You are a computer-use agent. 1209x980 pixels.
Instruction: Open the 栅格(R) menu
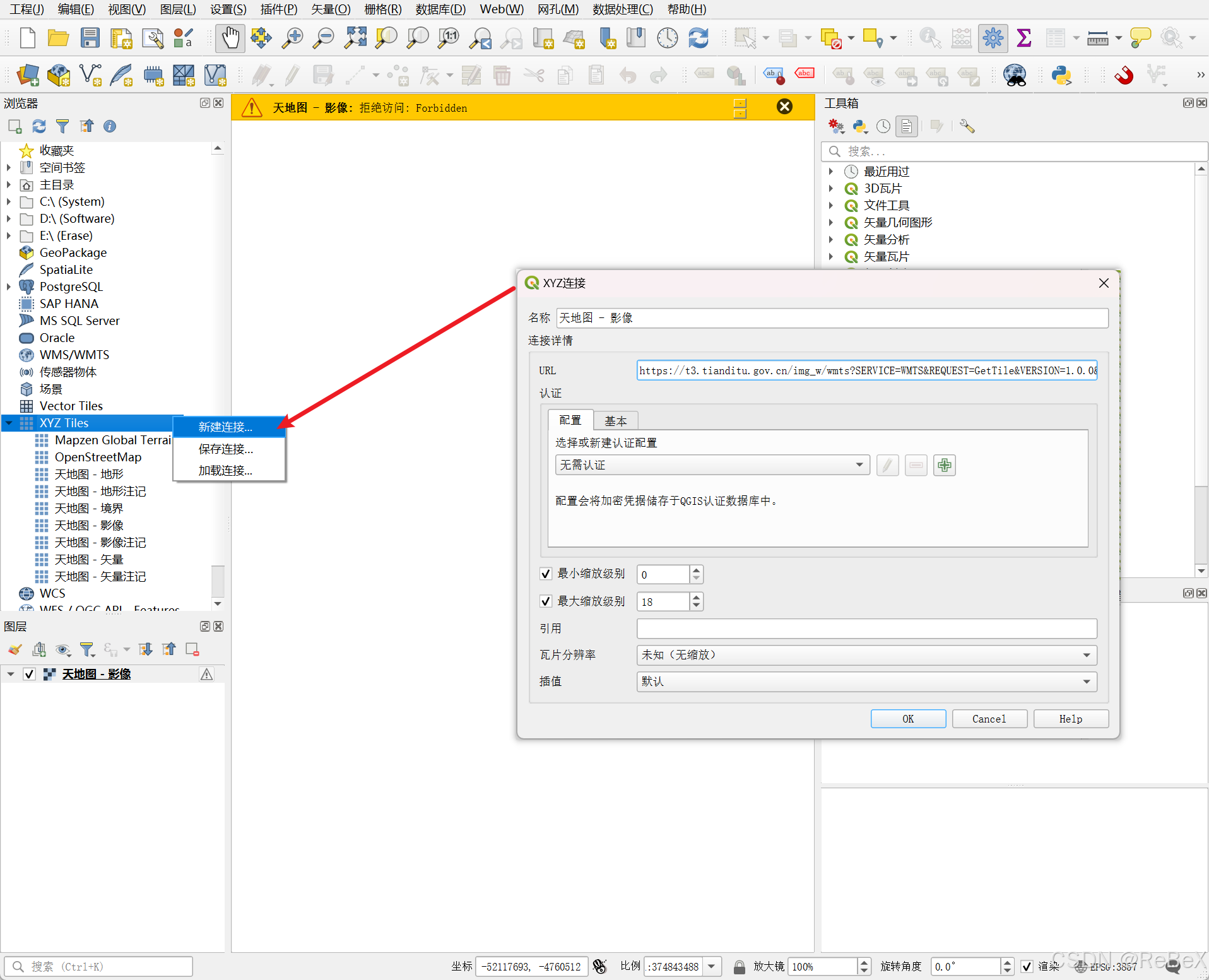[x=382, y=9]
